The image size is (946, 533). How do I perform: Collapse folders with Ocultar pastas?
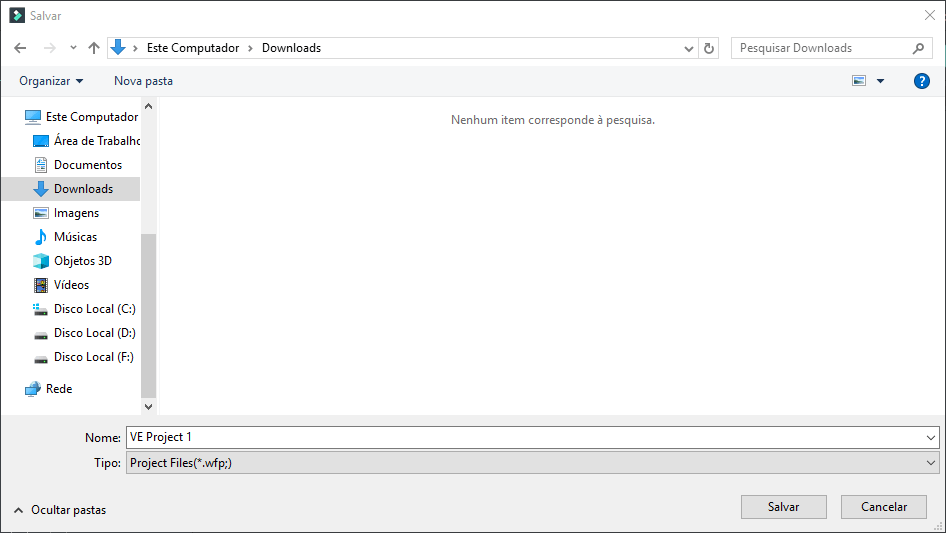point(60,510)
